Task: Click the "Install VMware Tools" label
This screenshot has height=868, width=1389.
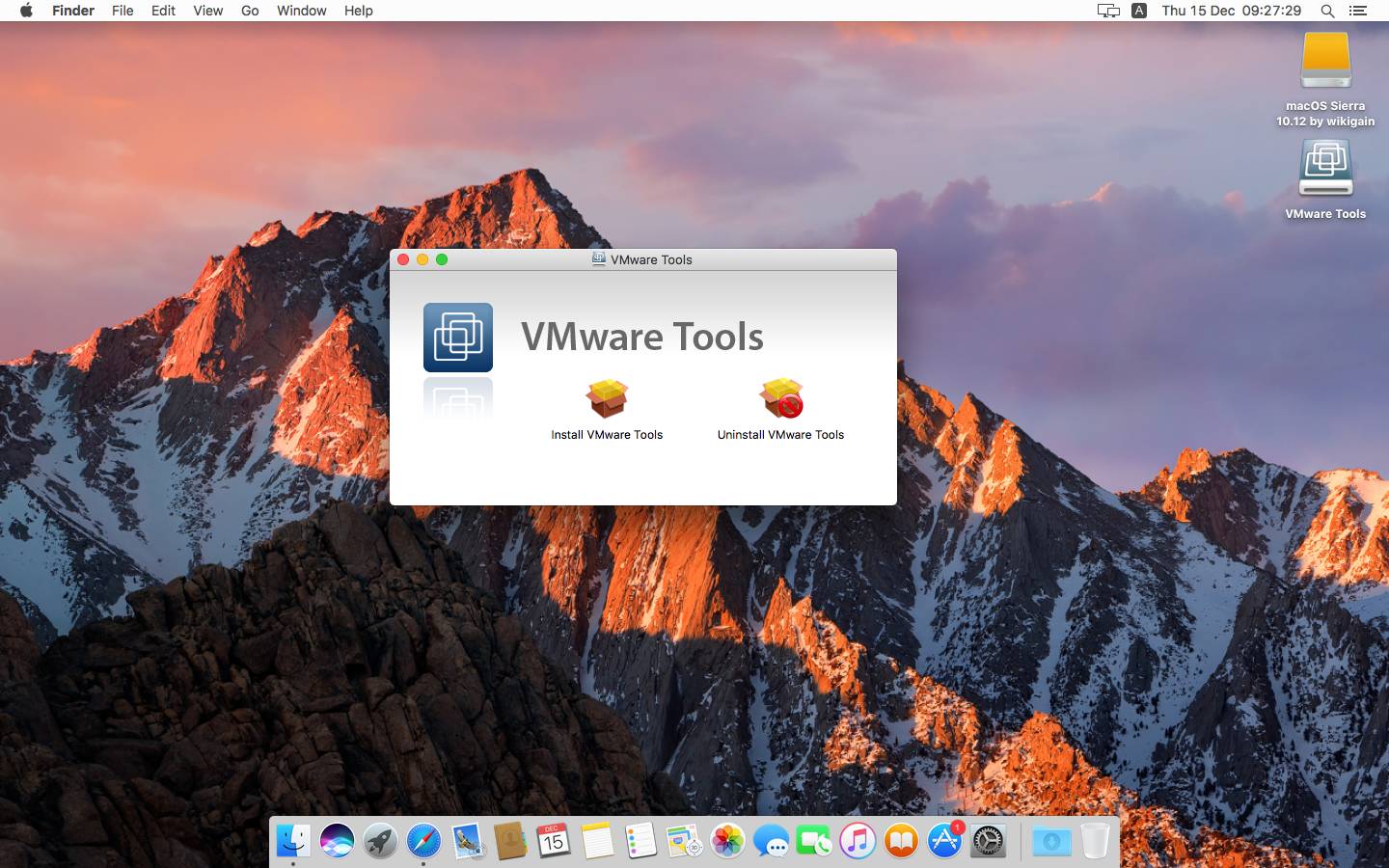Action: pos(607,435)
